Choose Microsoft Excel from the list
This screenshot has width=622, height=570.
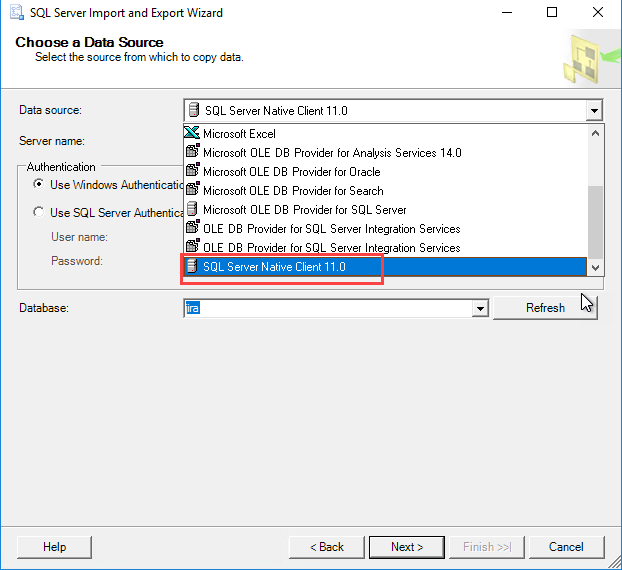pos(385,133)
